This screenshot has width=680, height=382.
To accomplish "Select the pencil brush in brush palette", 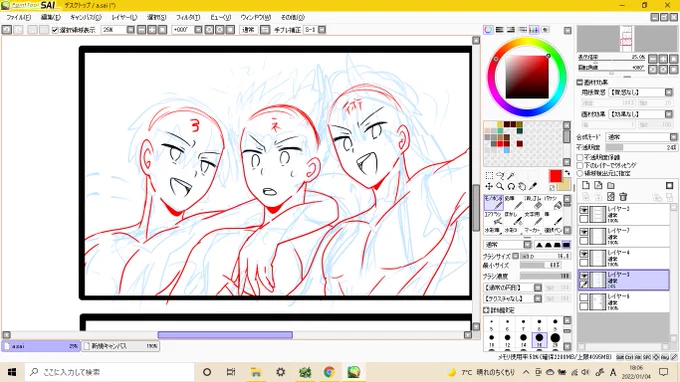I will pos(513,202).
